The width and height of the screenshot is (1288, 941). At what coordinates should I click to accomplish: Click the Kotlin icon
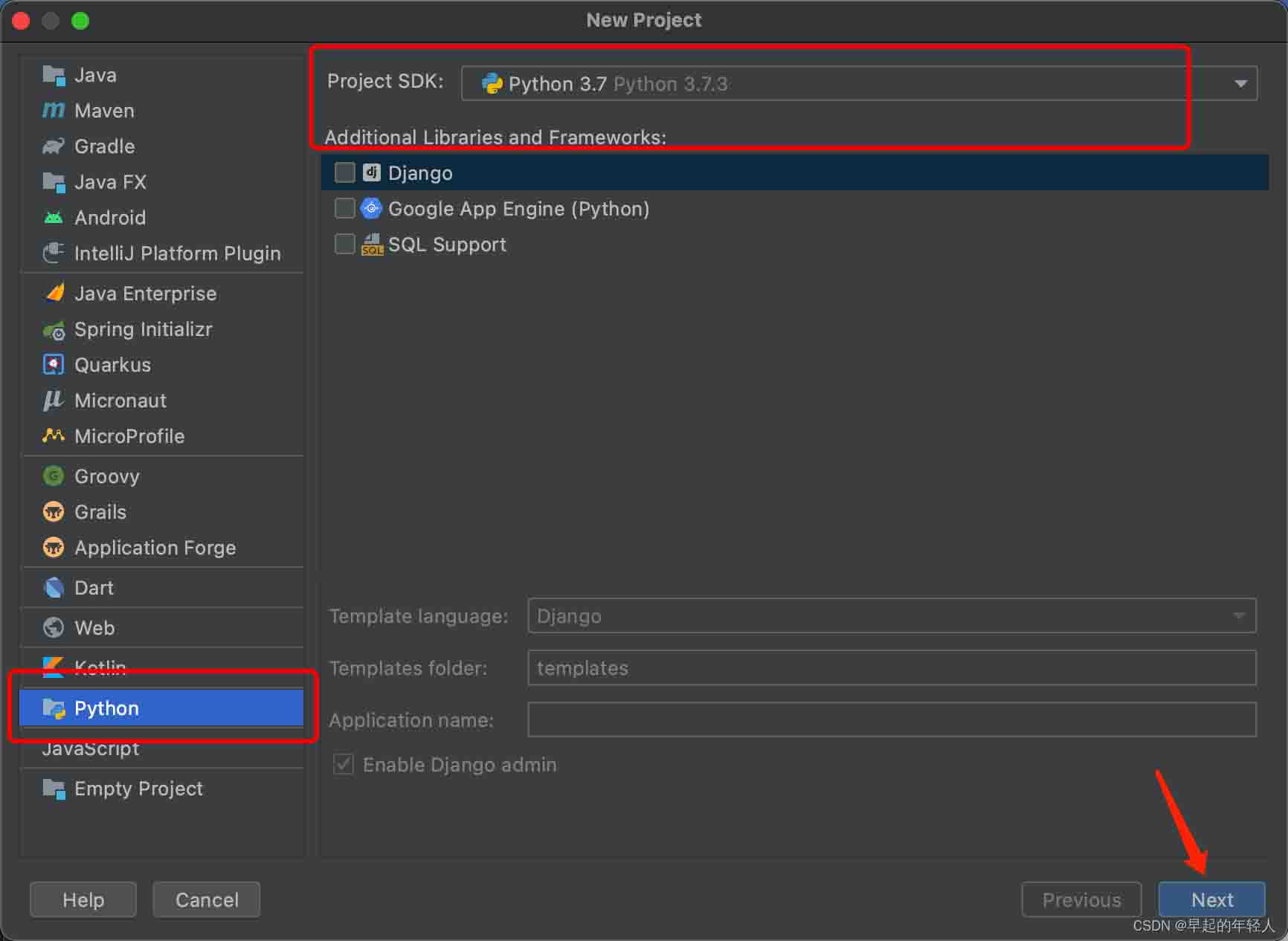coord(54,667)
